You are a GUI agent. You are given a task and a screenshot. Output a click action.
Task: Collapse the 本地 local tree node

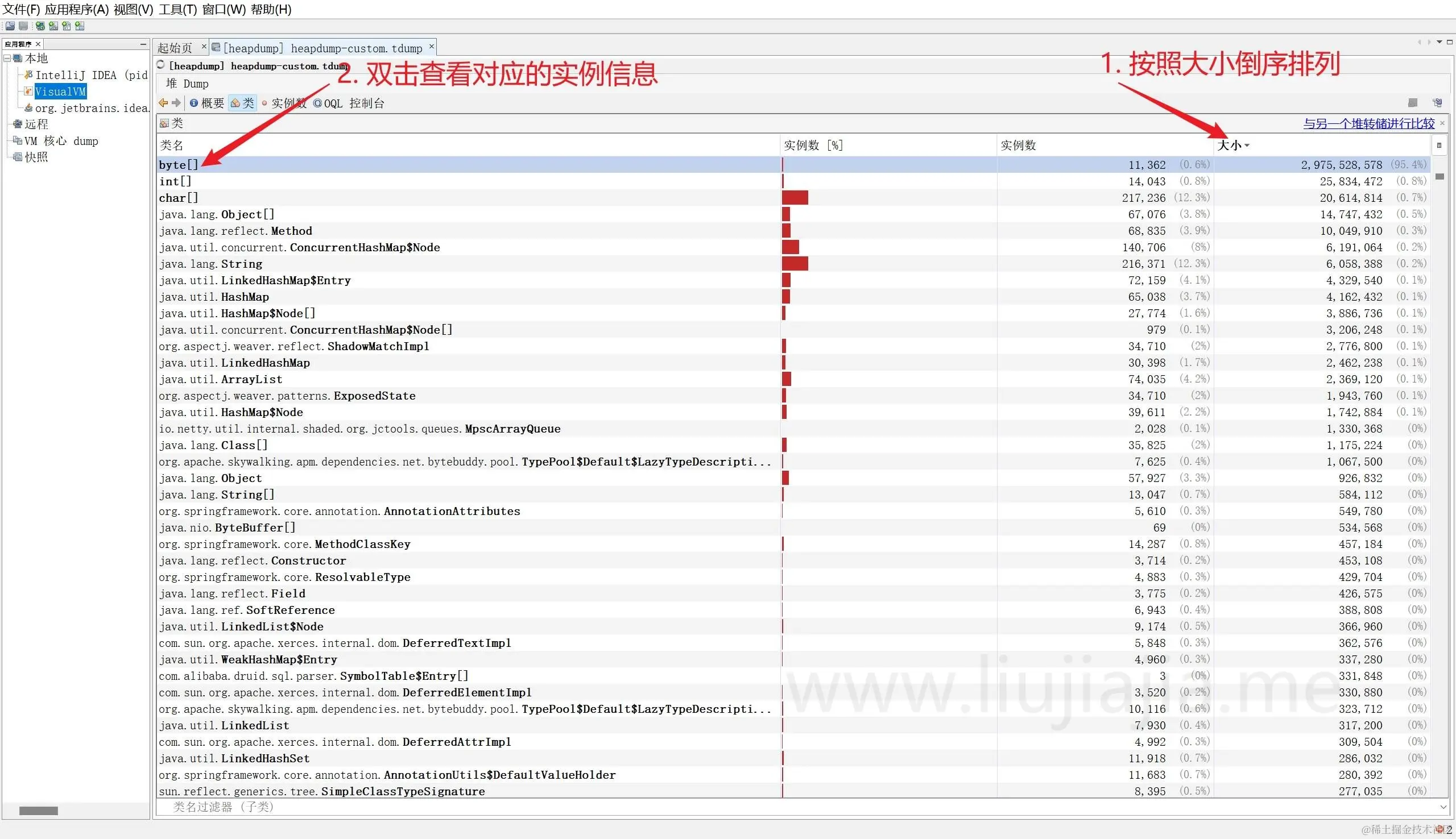[x=7, y=58]
